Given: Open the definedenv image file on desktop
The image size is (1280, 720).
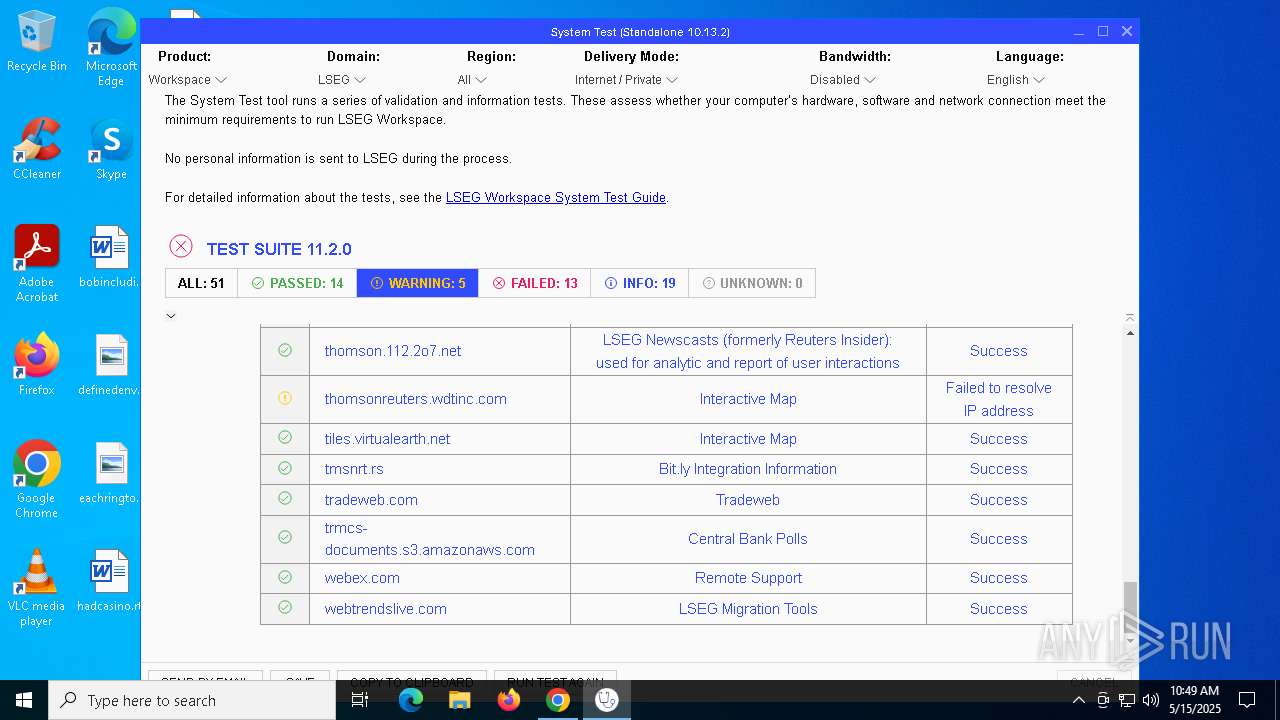Looking at the screenshot, I should coord(110,365).
